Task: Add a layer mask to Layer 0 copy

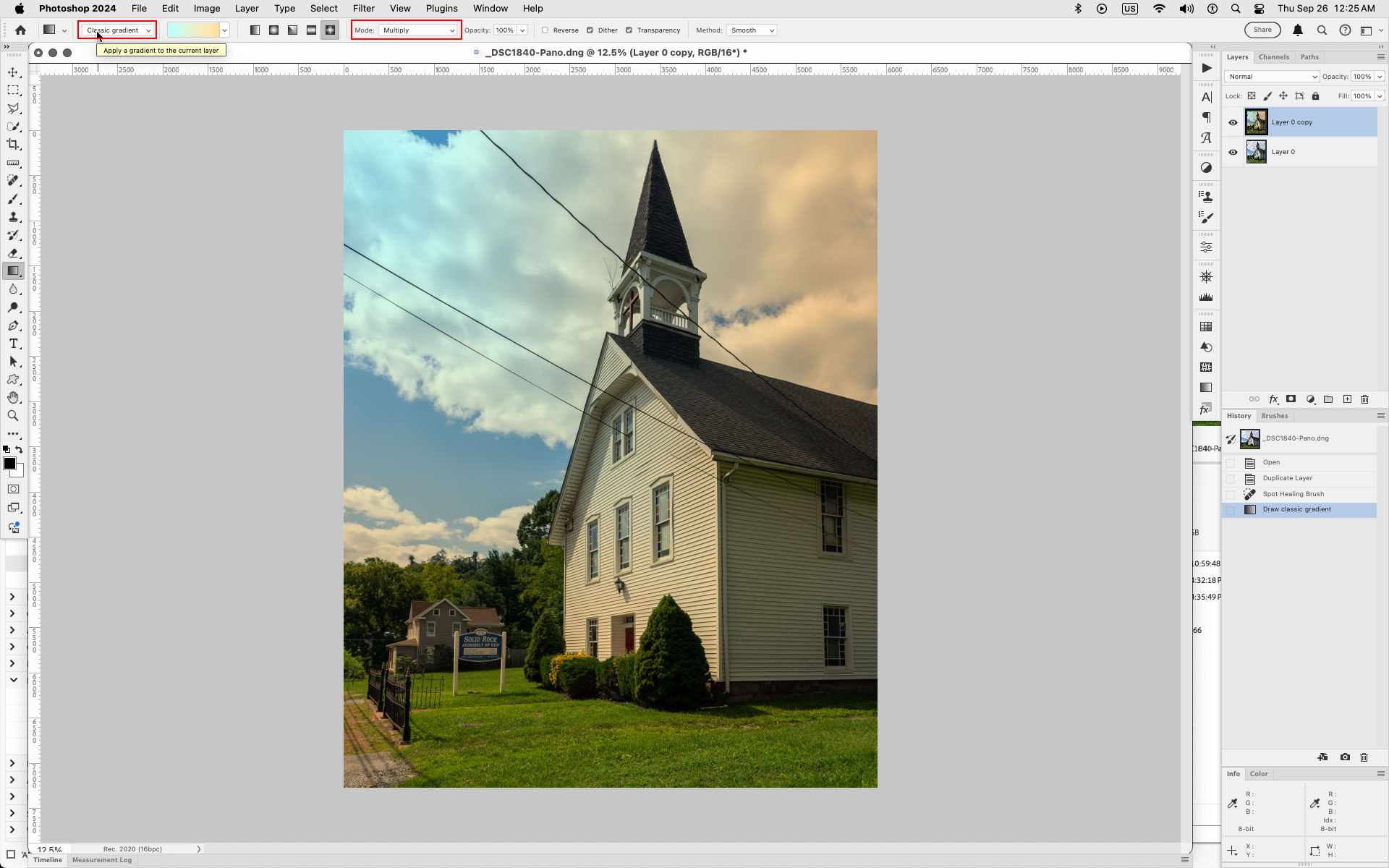Action: click(x=1291, y=399)
